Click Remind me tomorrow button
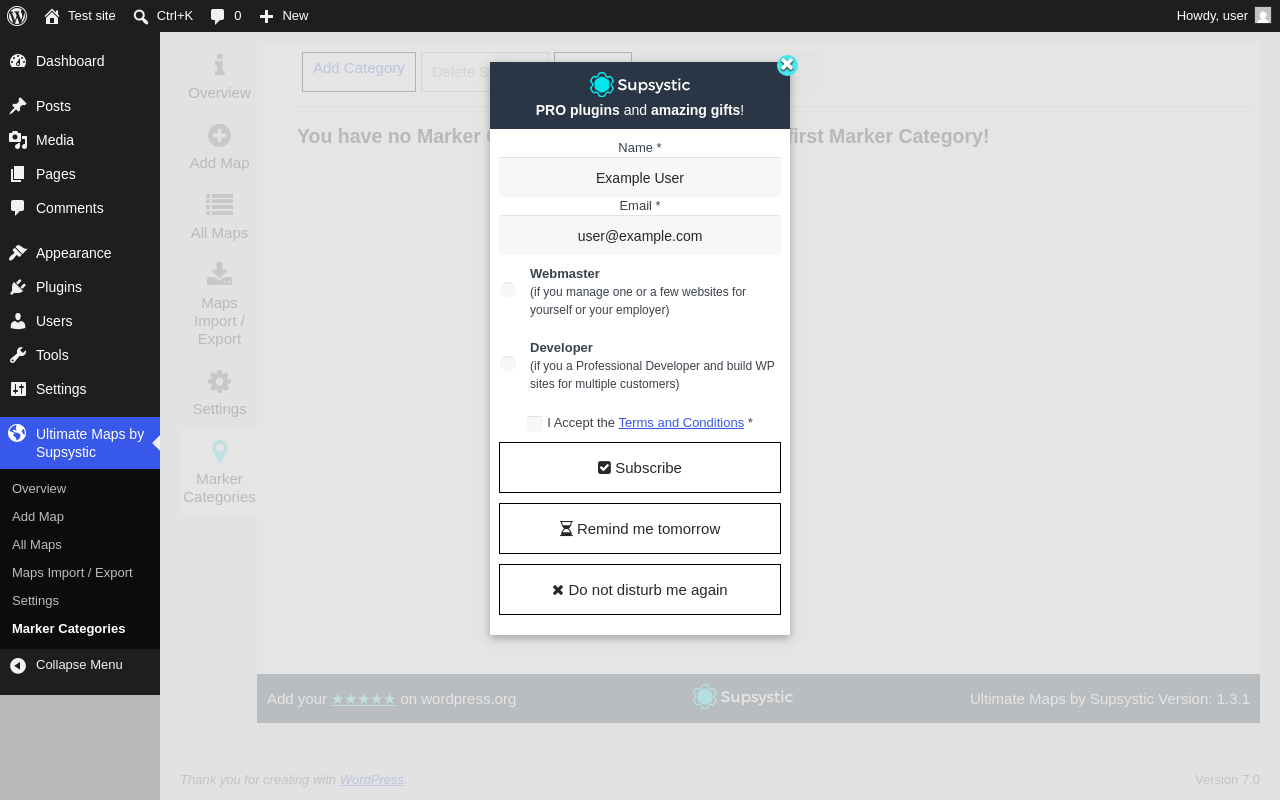Screen dimensions: 1280x800 tap(640, 529)
